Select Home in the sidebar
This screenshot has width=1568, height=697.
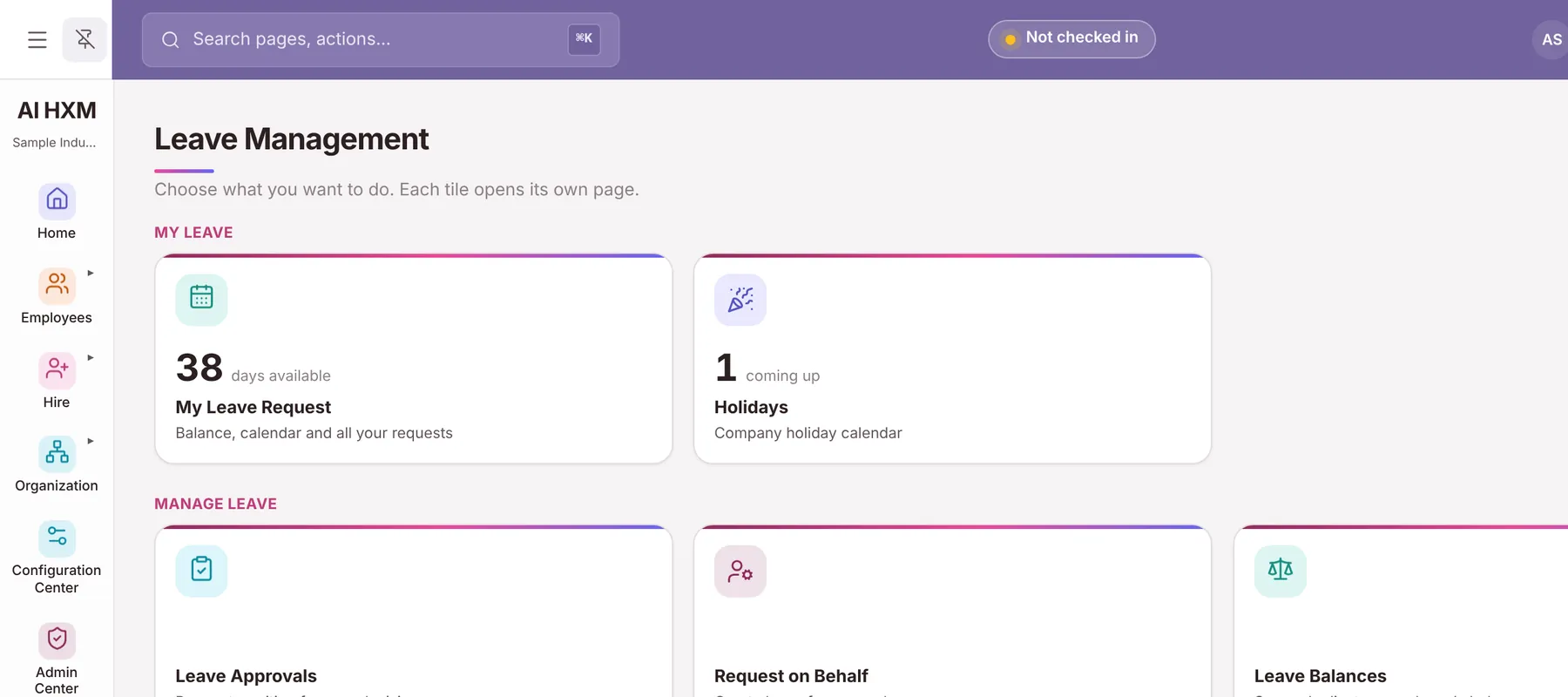click(57, 233)
